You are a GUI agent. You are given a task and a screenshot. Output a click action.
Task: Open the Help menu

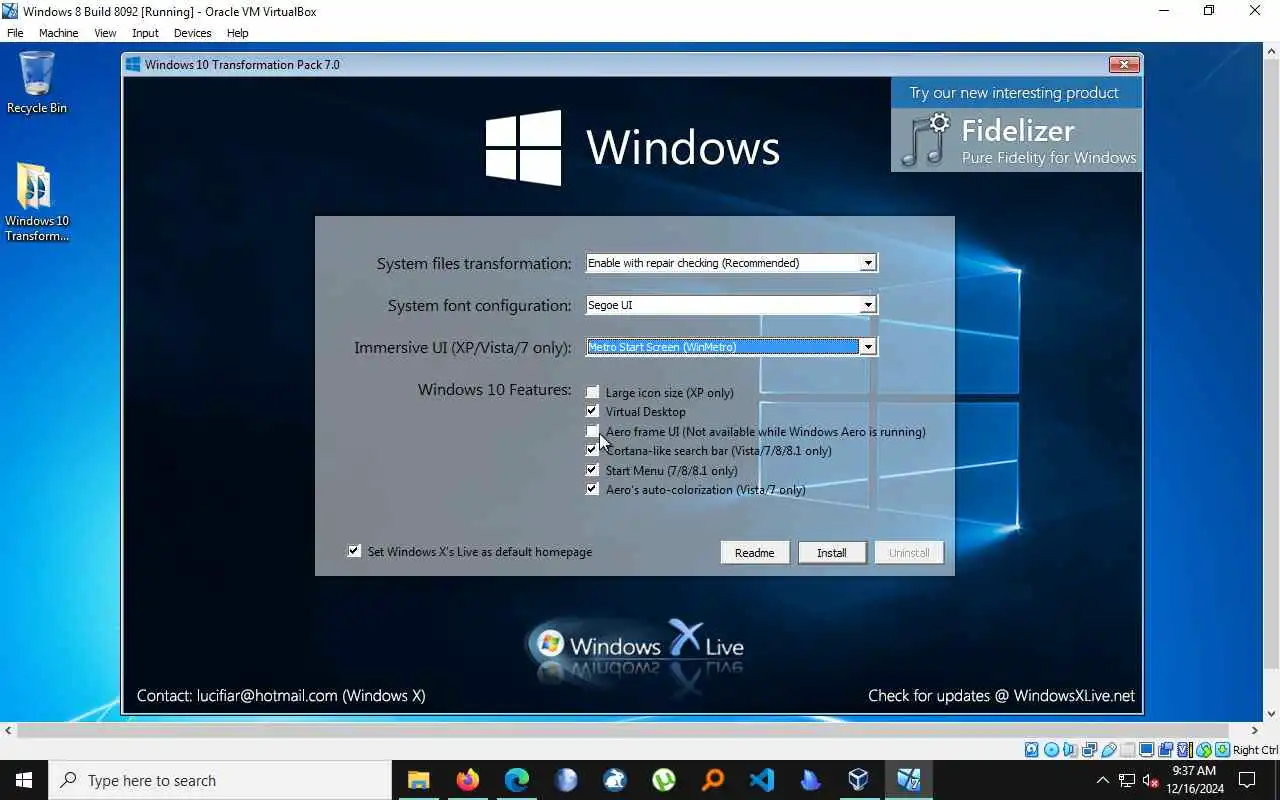click(x=237, y=33)
